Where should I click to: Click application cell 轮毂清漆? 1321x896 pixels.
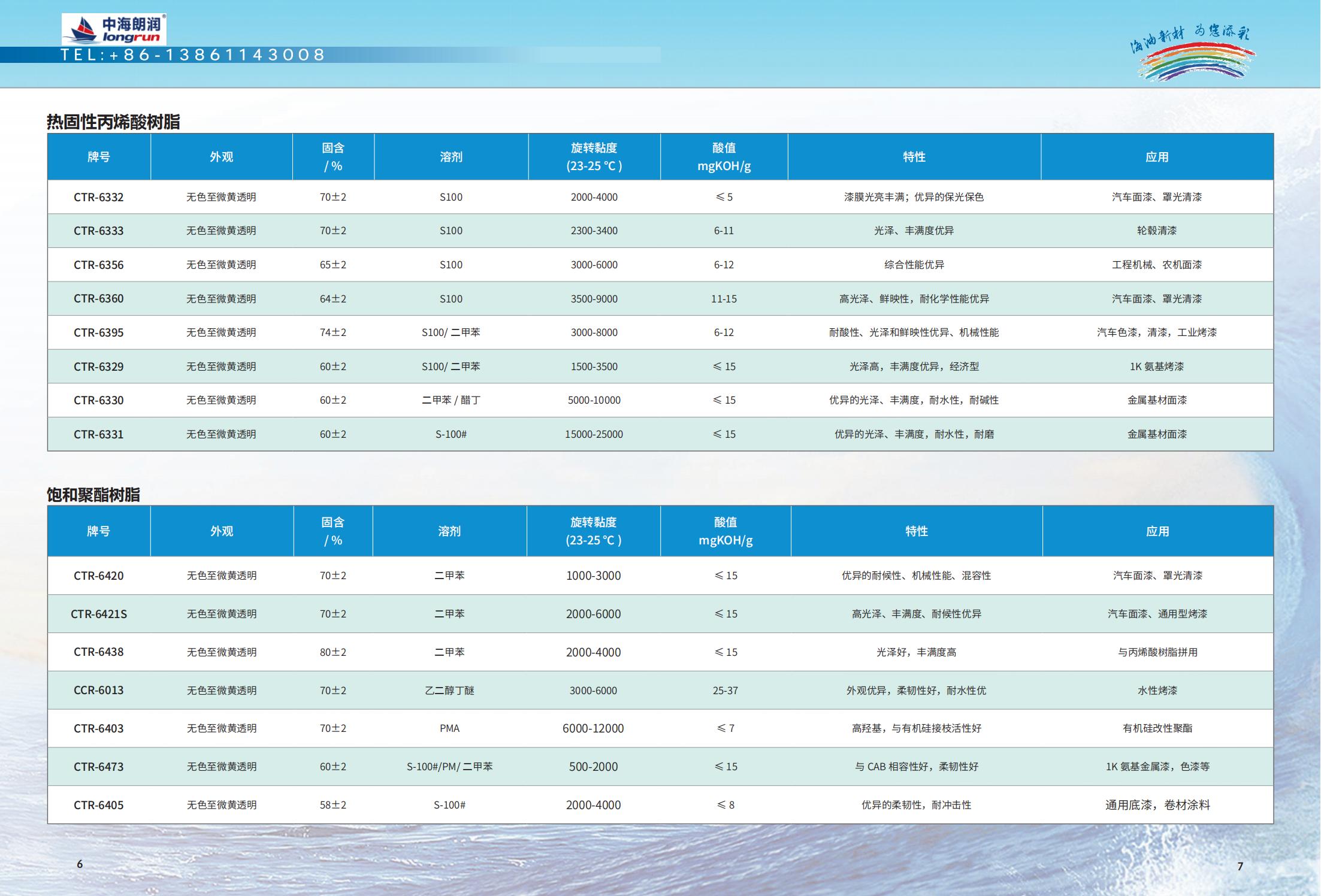[x=1157, y=231]
